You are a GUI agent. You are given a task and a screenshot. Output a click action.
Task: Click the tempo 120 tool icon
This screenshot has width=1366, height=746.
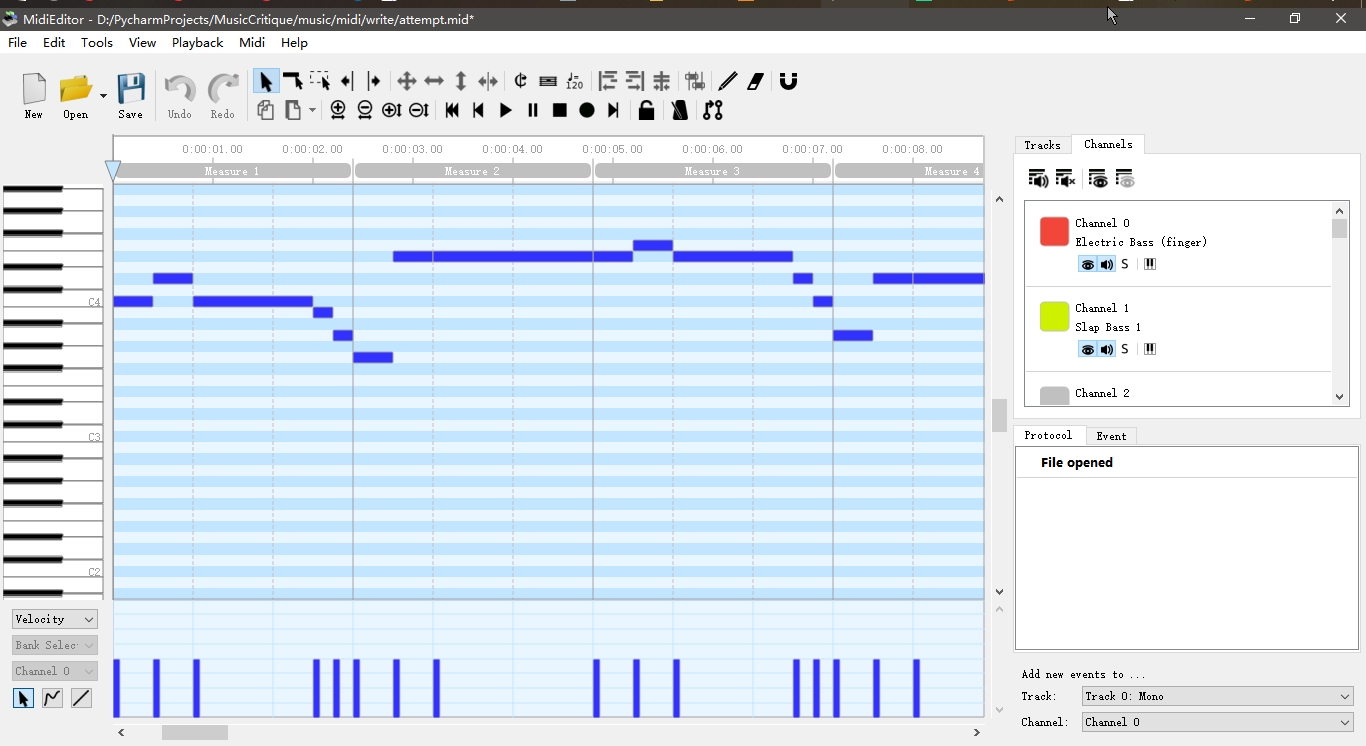[x=575, y=81]
